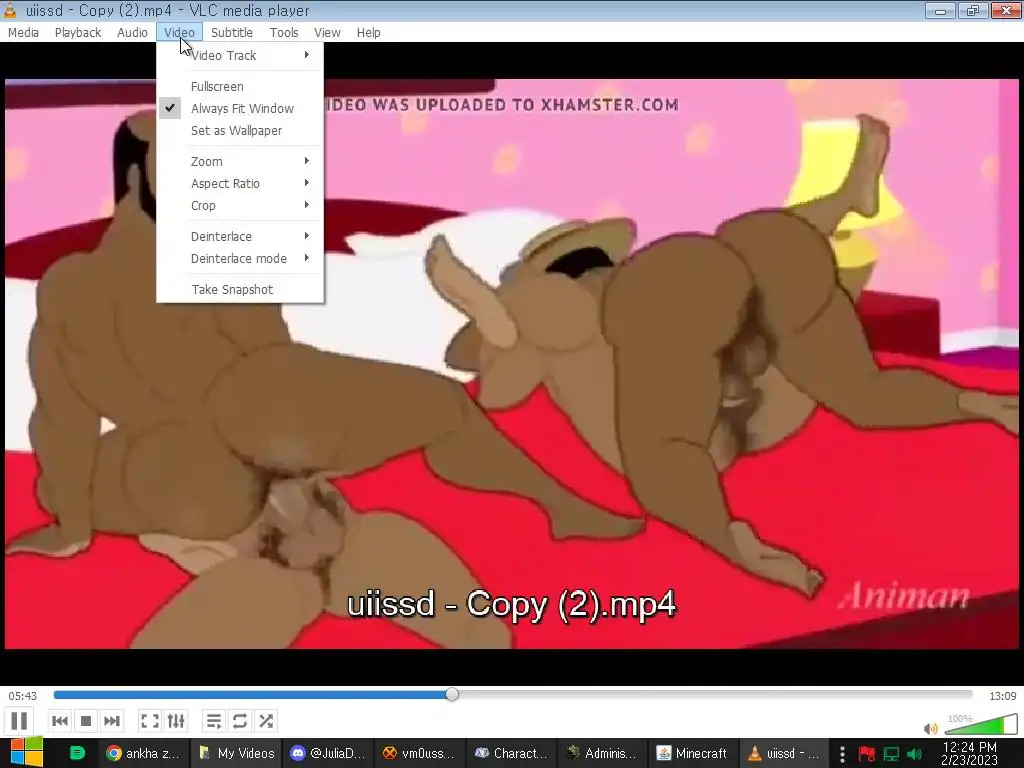Expand the Aspect Ratio submenu

pyautogui.click(x=240, y=184)
